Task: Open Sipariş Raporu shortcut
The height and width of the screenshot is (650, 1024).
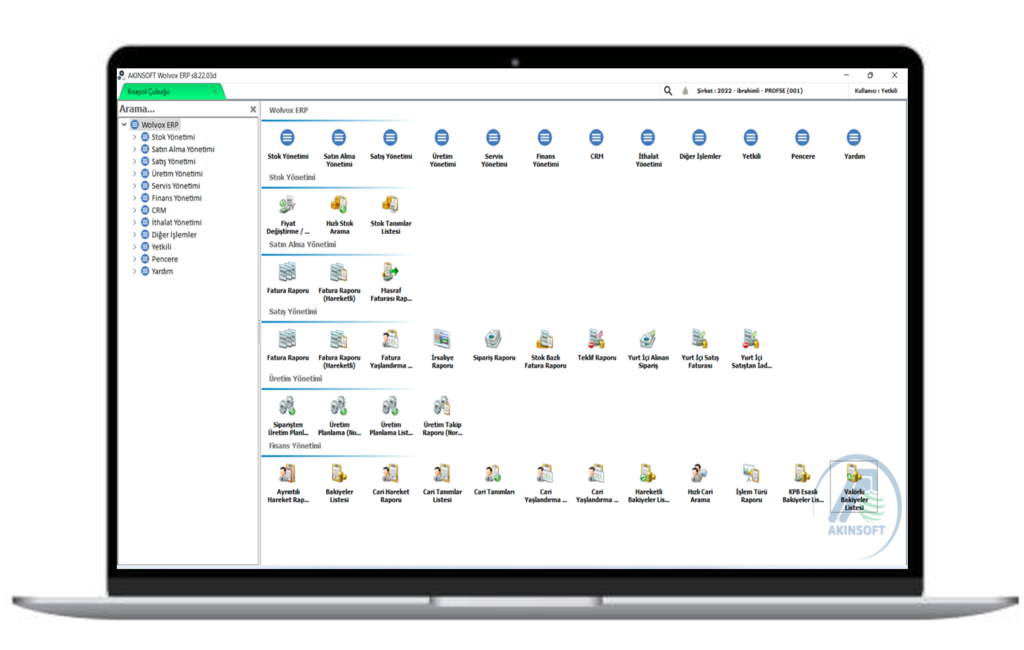Action: pyautogui.click(x=493, y=339)
